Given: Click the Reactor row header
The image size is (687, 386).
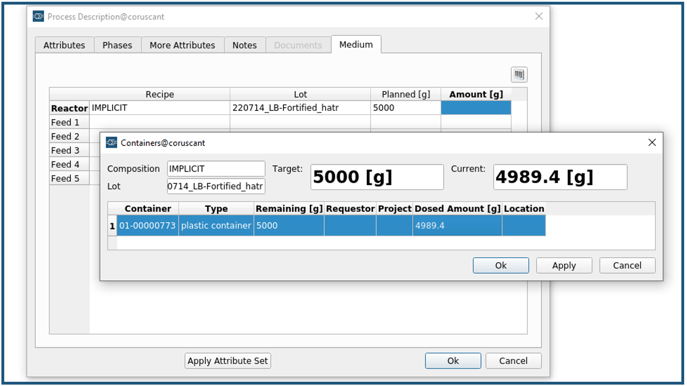Looking at the screenshot, I should pyautogui.click(x=69, y=108).
